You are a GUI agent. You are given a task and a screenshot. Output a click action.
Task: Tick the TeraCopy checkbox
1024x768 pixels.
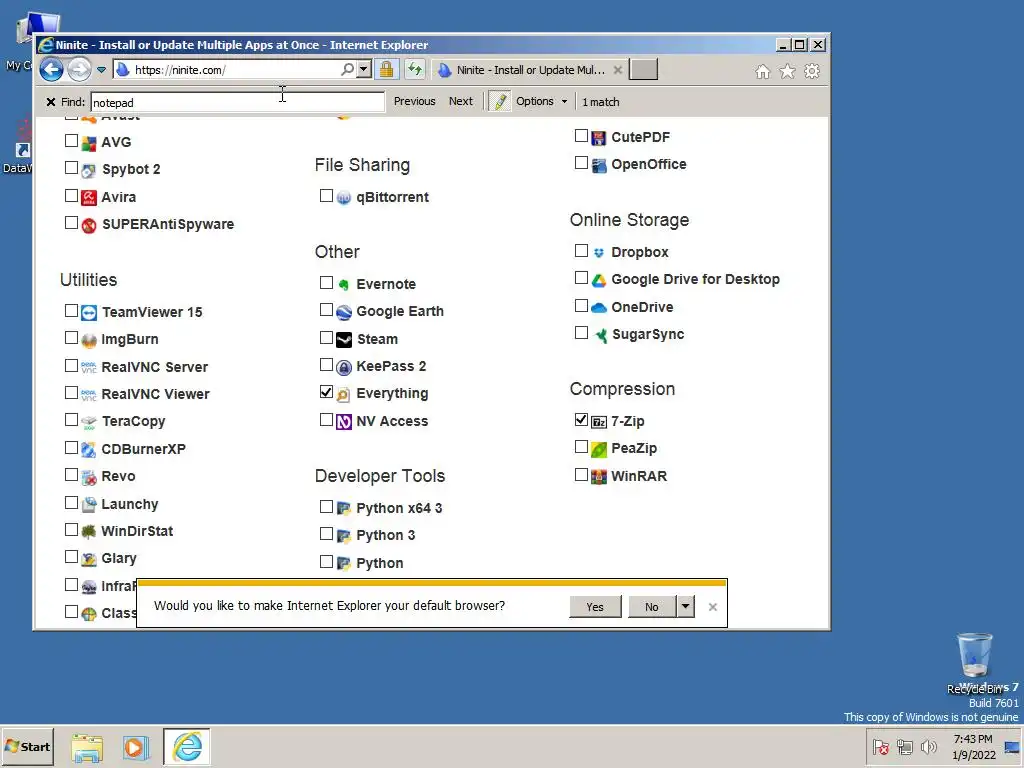tap(72, 420)
